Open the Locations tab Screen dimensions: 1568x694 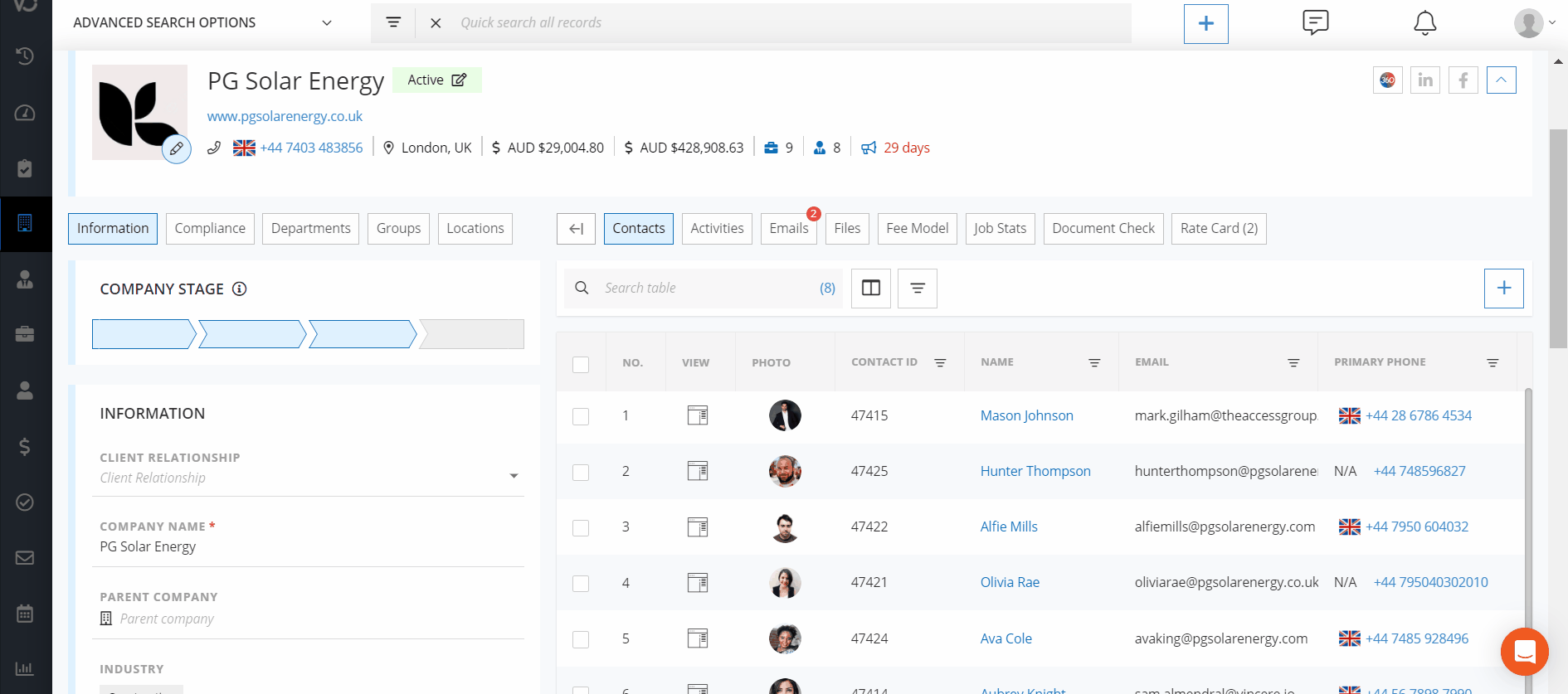click(475, 229)
